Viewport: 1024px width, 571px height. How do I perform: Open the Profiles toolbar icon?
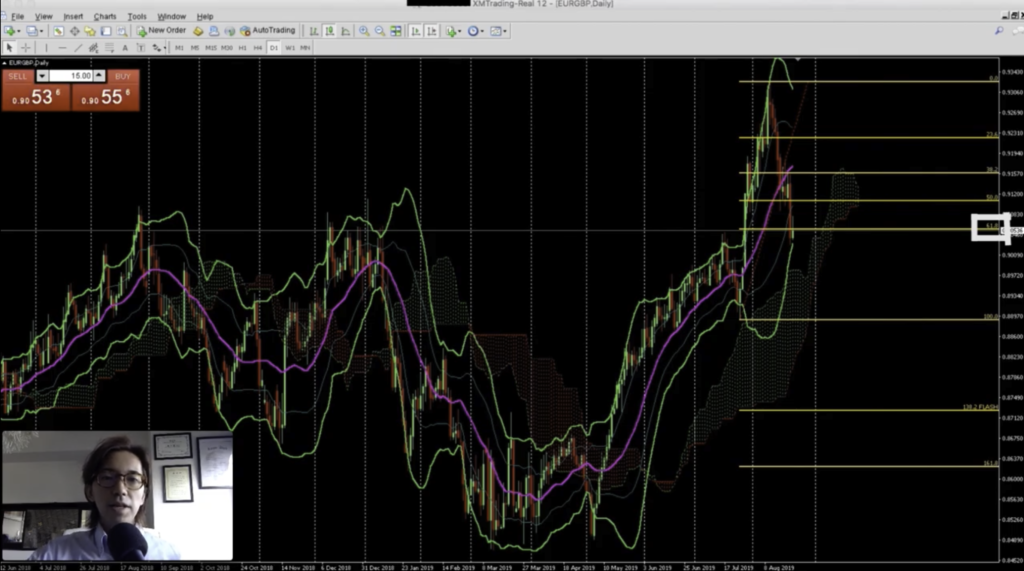click(31, 31)
